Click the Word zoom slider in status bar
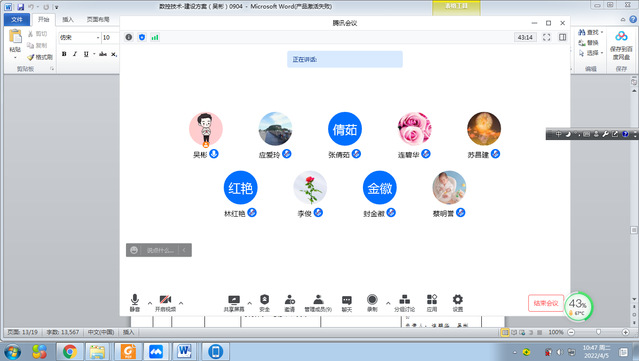639x361 pixels. 598,332
